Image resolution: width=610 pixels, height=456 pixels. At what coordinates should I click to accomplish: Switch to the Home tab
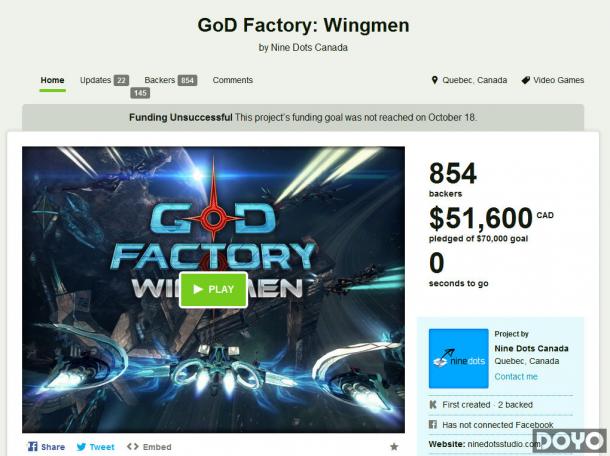coord(52,80)
